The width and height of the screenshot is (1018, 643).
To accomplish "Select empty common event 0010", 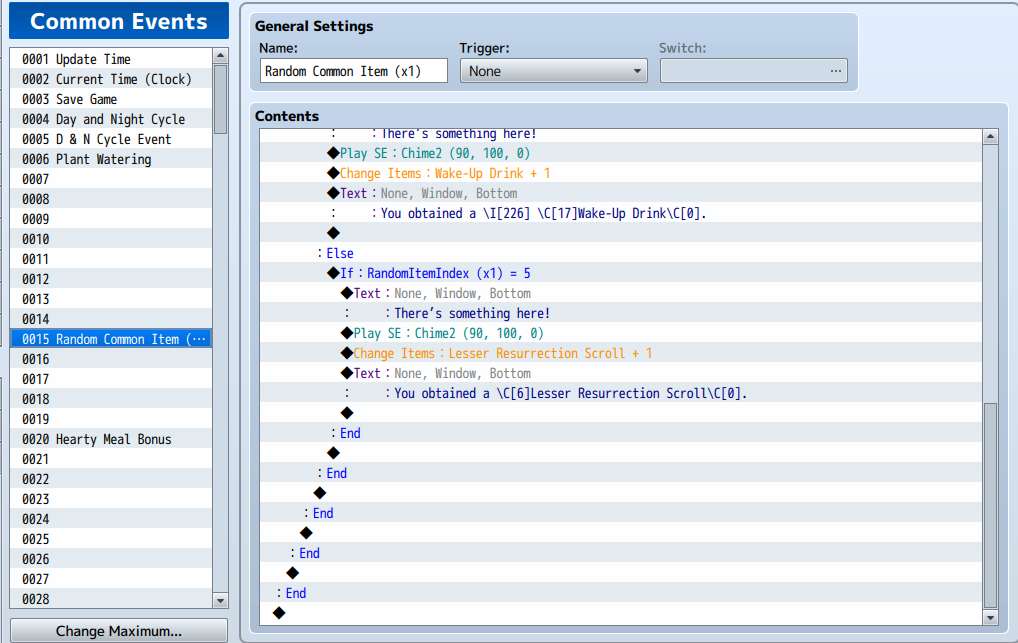I will coord(111,239).
